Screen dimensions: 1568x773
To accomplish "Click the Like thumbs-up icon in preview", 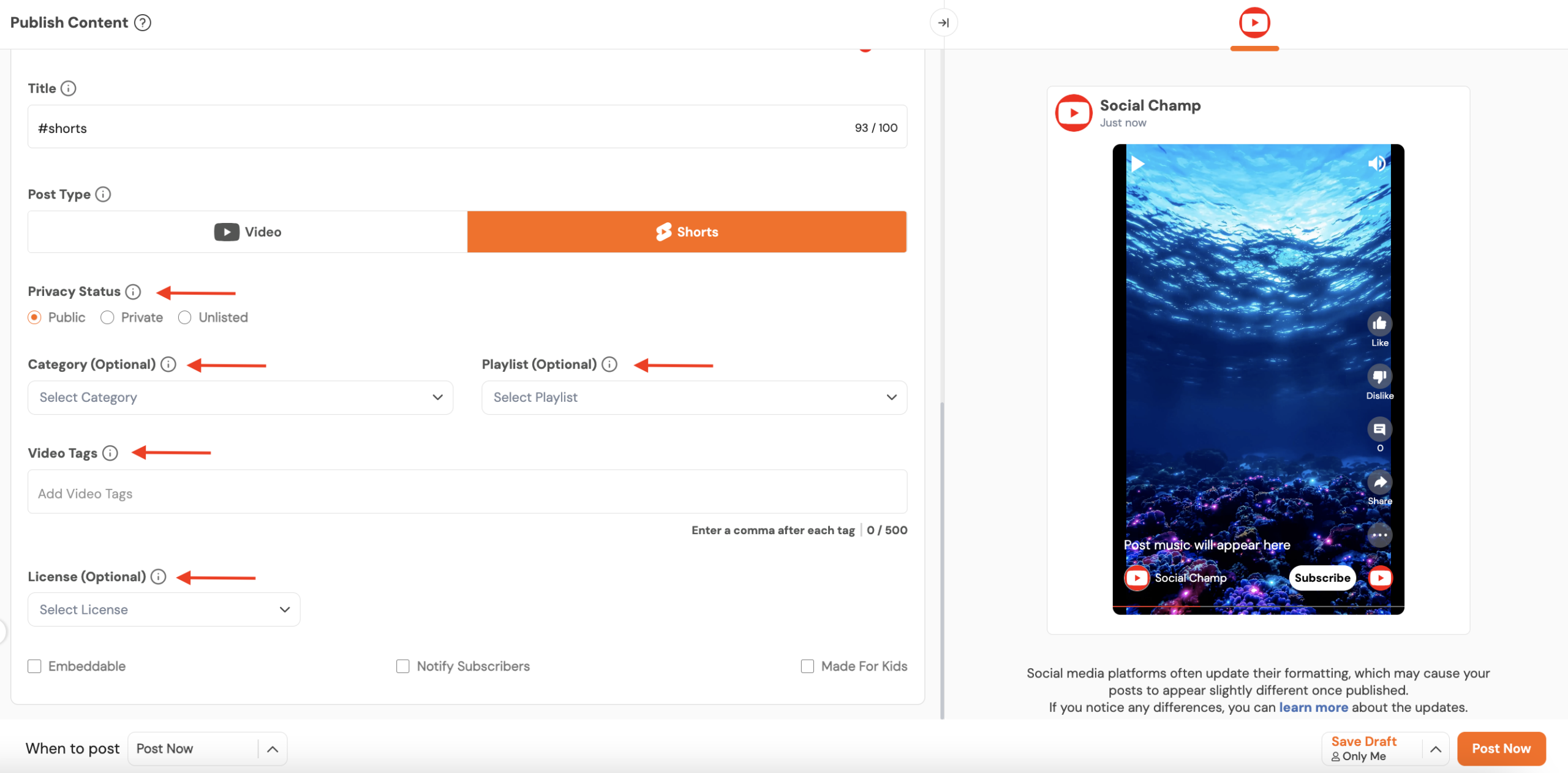I will click(1379, 324).
